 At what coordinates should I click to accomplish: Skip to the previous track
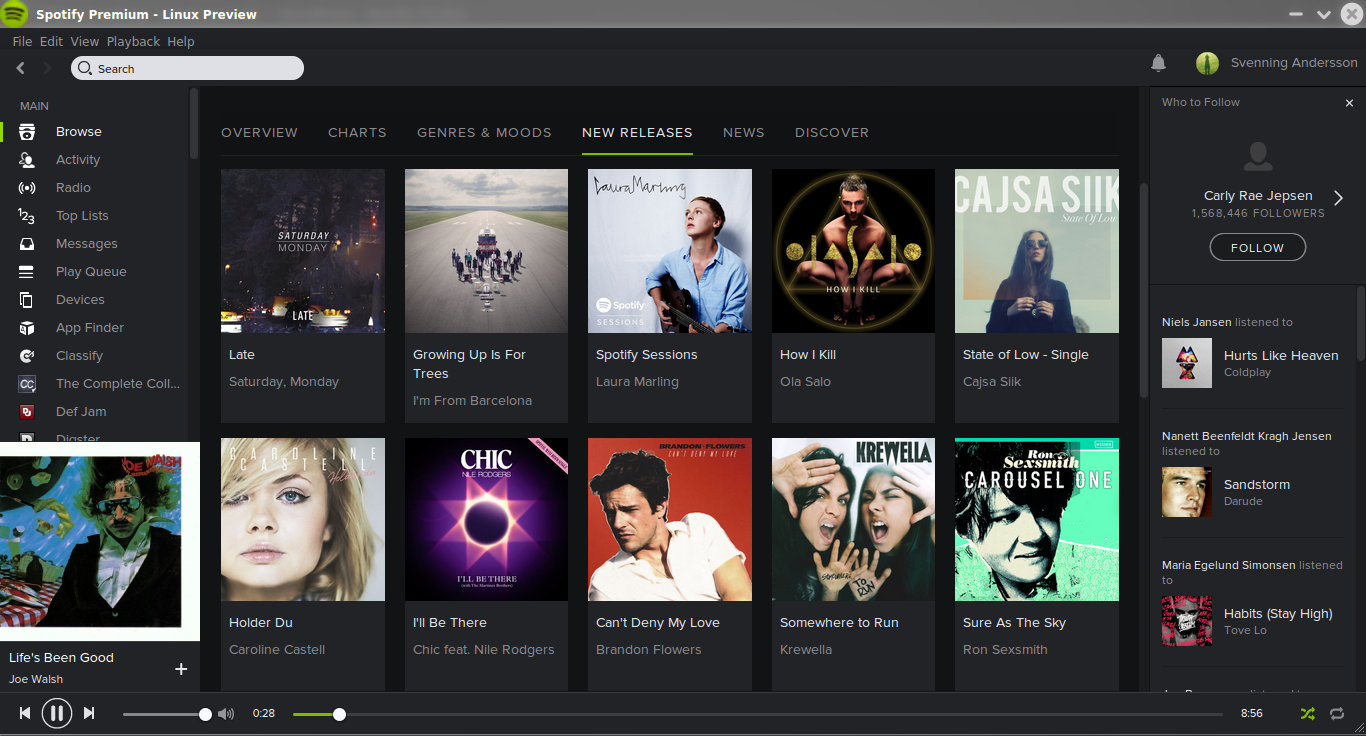pyautogui.click(x=25, y=713)
